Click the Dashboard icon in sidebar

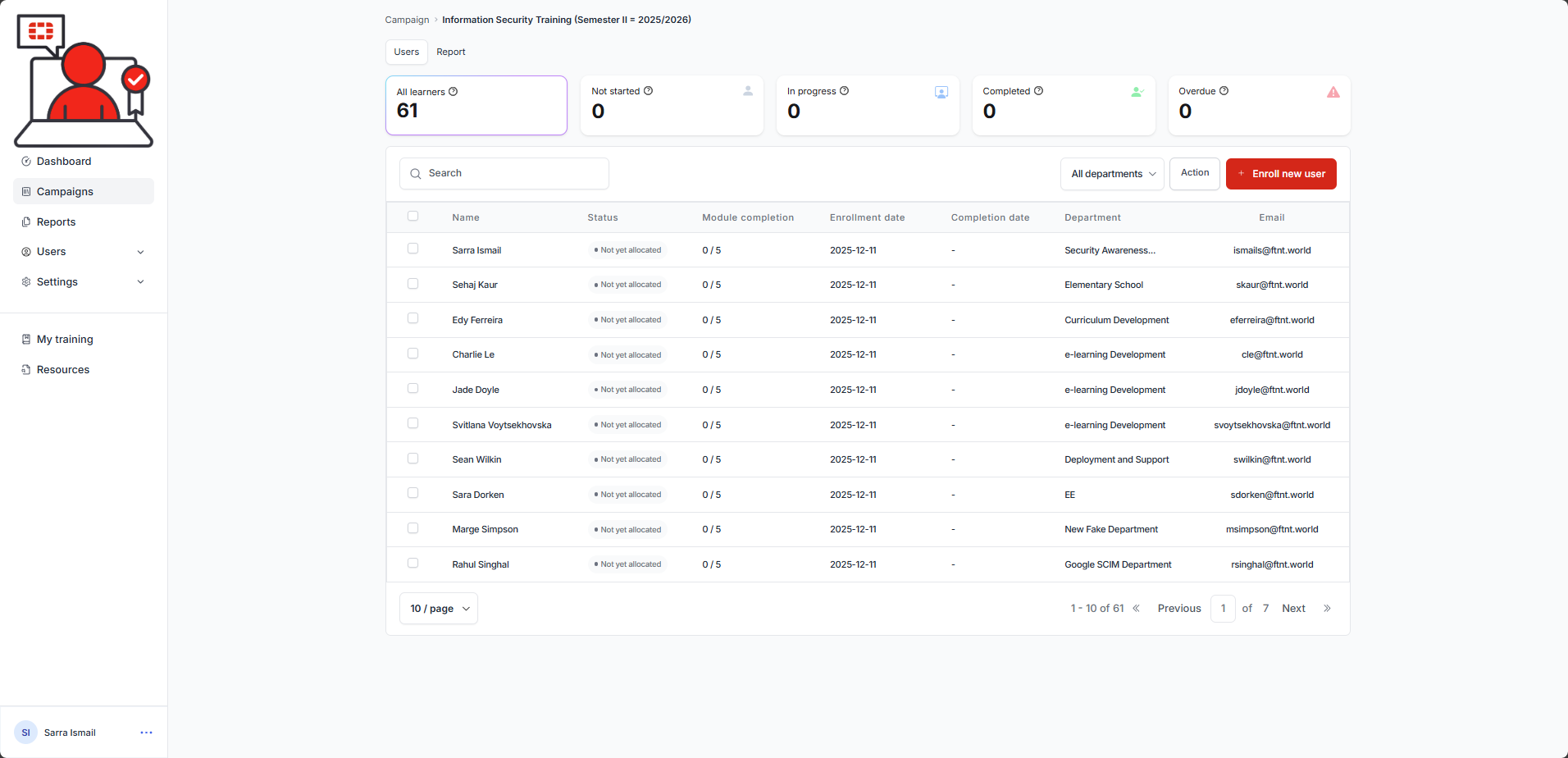[x=26, y=162]
